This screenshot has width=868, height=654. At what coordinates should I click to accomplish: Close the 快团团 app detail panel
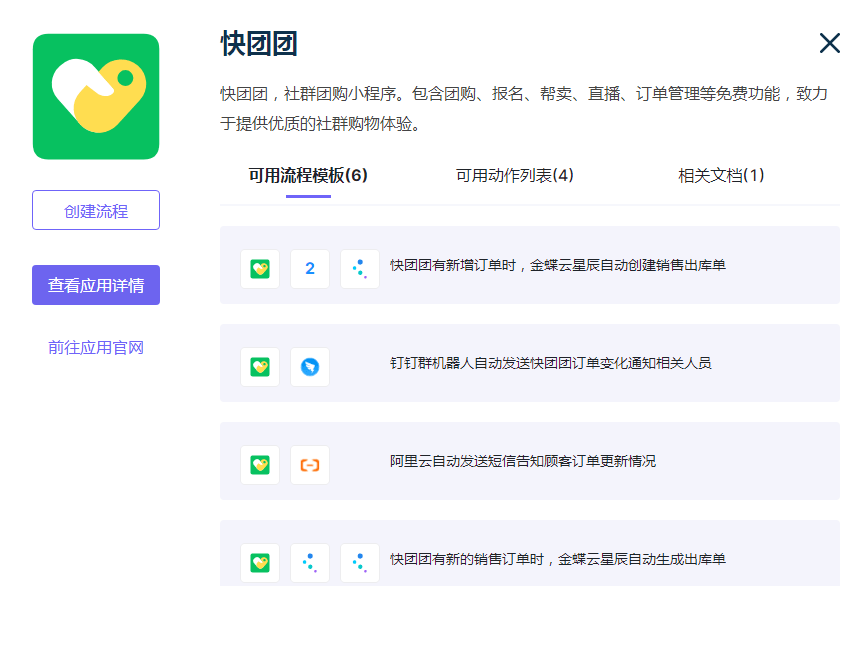tap(829, 43)
